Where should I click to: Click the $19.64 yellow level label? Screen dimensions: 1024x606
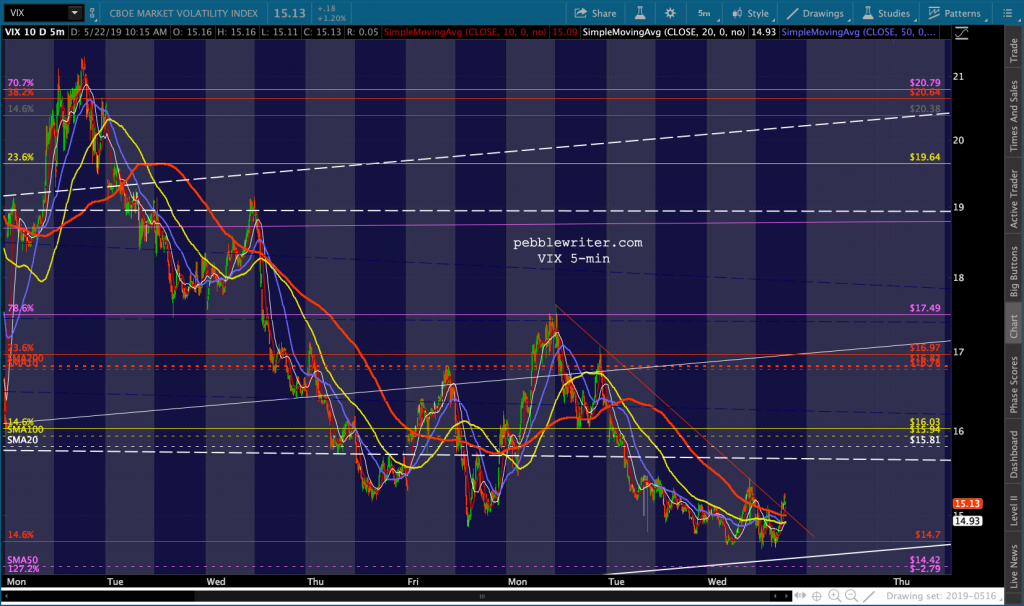pos(925,157)
